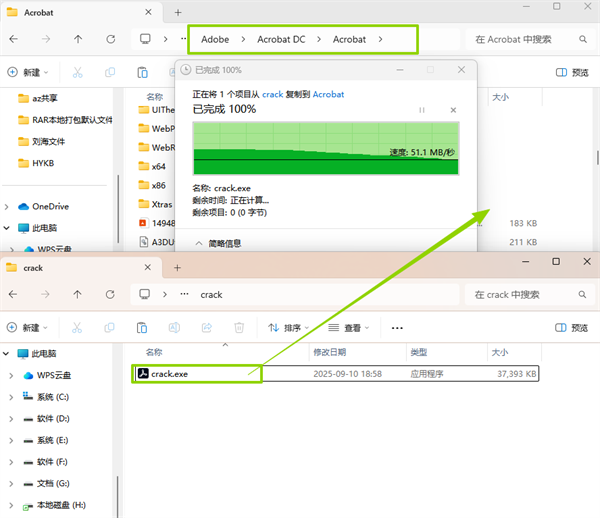
Task: Close the crack tab
Action: click(x=148, y=267)
